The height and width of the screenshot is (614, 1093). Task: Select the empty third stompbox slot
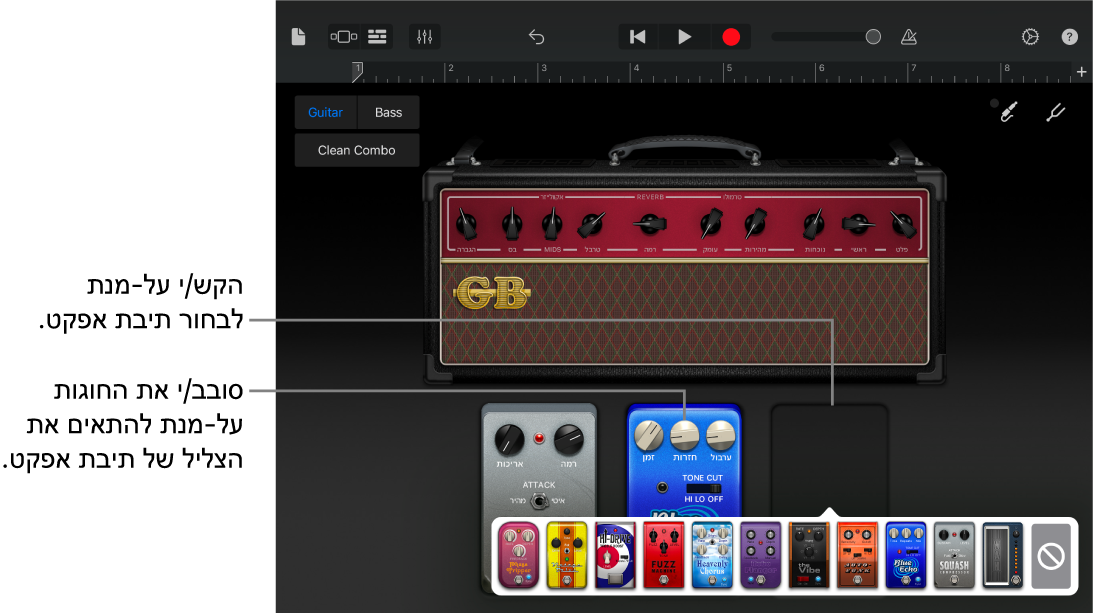(x=830, y=460)
